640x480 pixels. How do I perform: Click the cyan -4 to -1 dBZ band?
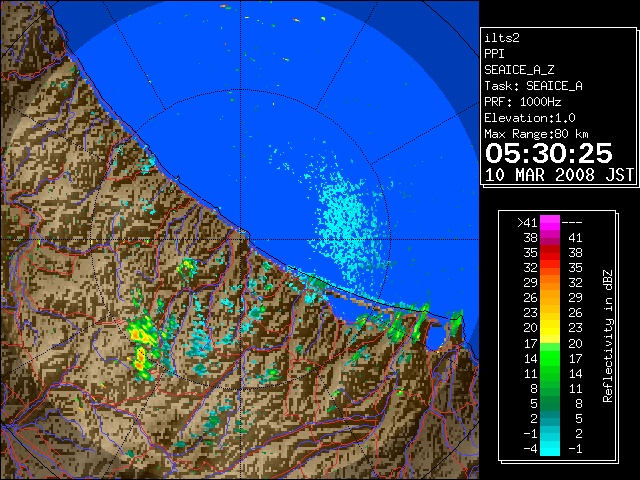coord(550,448)
